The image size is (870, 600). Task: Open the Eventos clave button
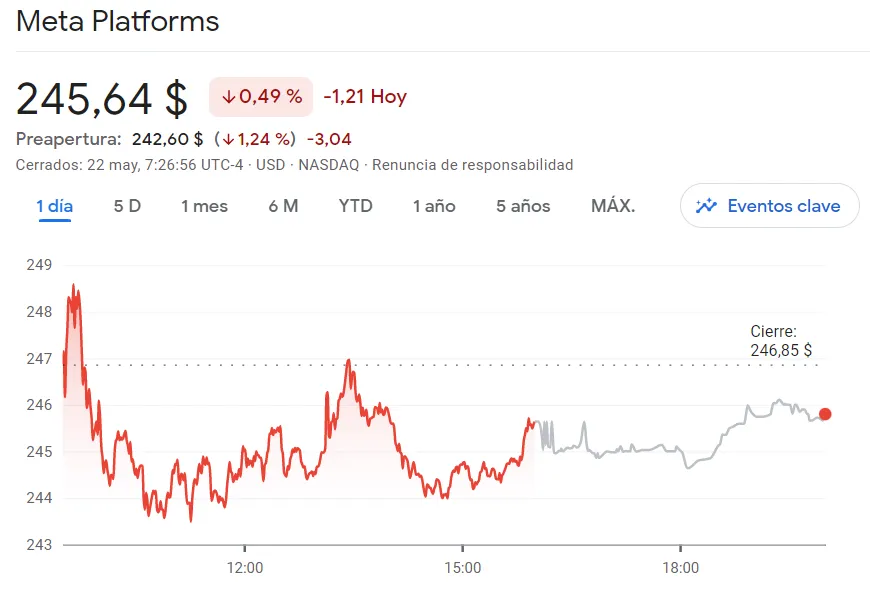coord(769,206)
